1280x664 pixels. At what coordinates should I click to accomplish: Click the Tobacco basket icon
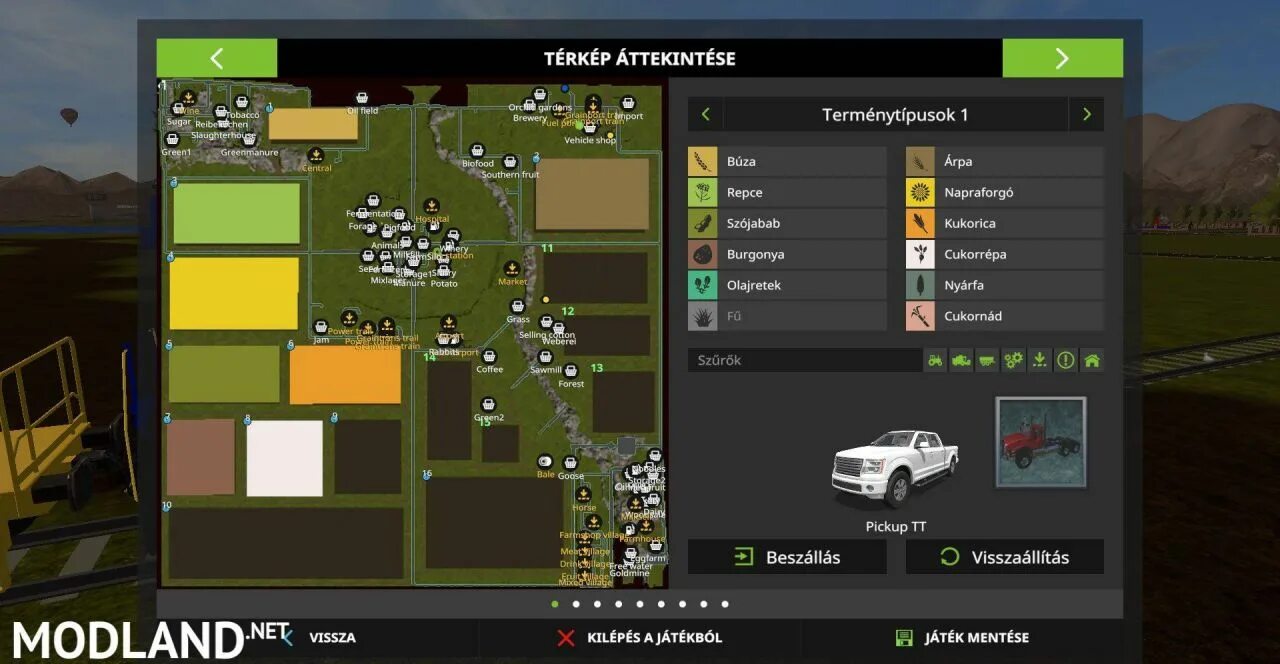coord(242,102)
